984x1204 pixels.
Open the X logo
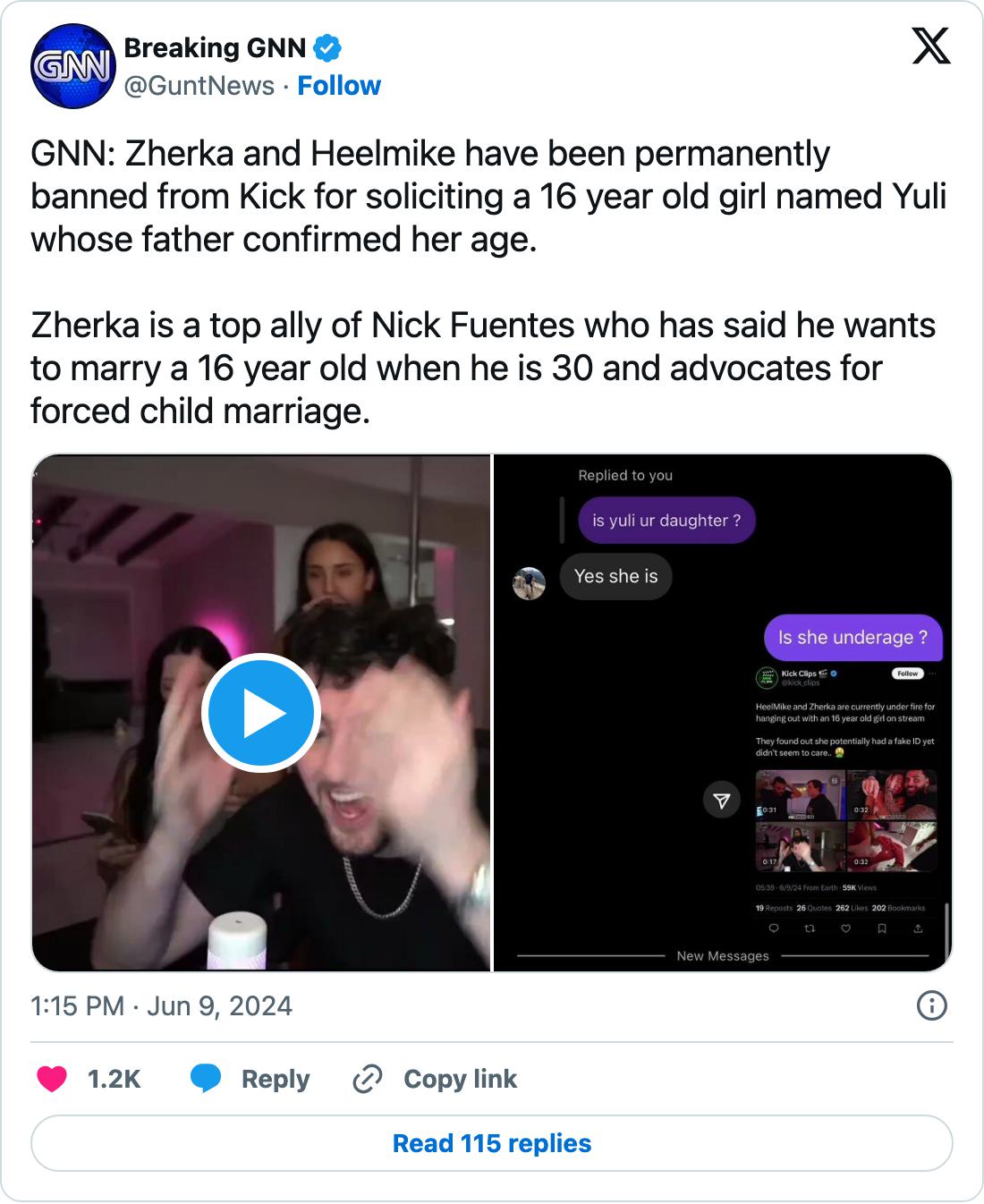[x=930, y=46]
